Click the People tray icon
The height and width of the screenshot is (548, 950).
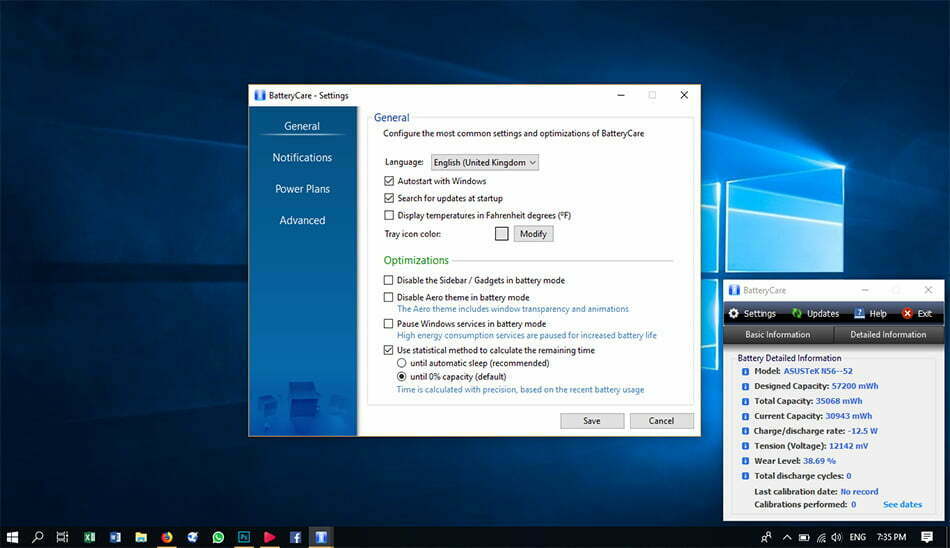(766, 537)
